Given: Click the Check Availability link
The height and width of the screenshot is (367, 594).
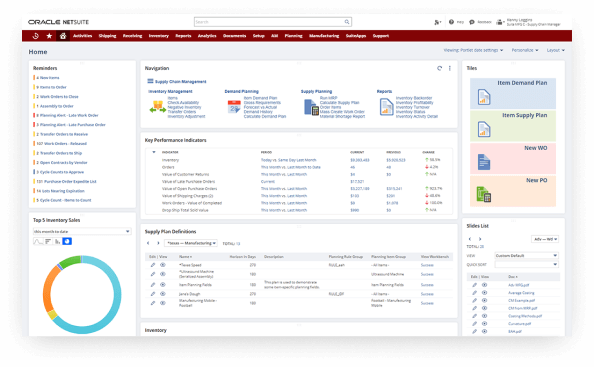Looking at the screenshot, I should [x=183, y=103].
